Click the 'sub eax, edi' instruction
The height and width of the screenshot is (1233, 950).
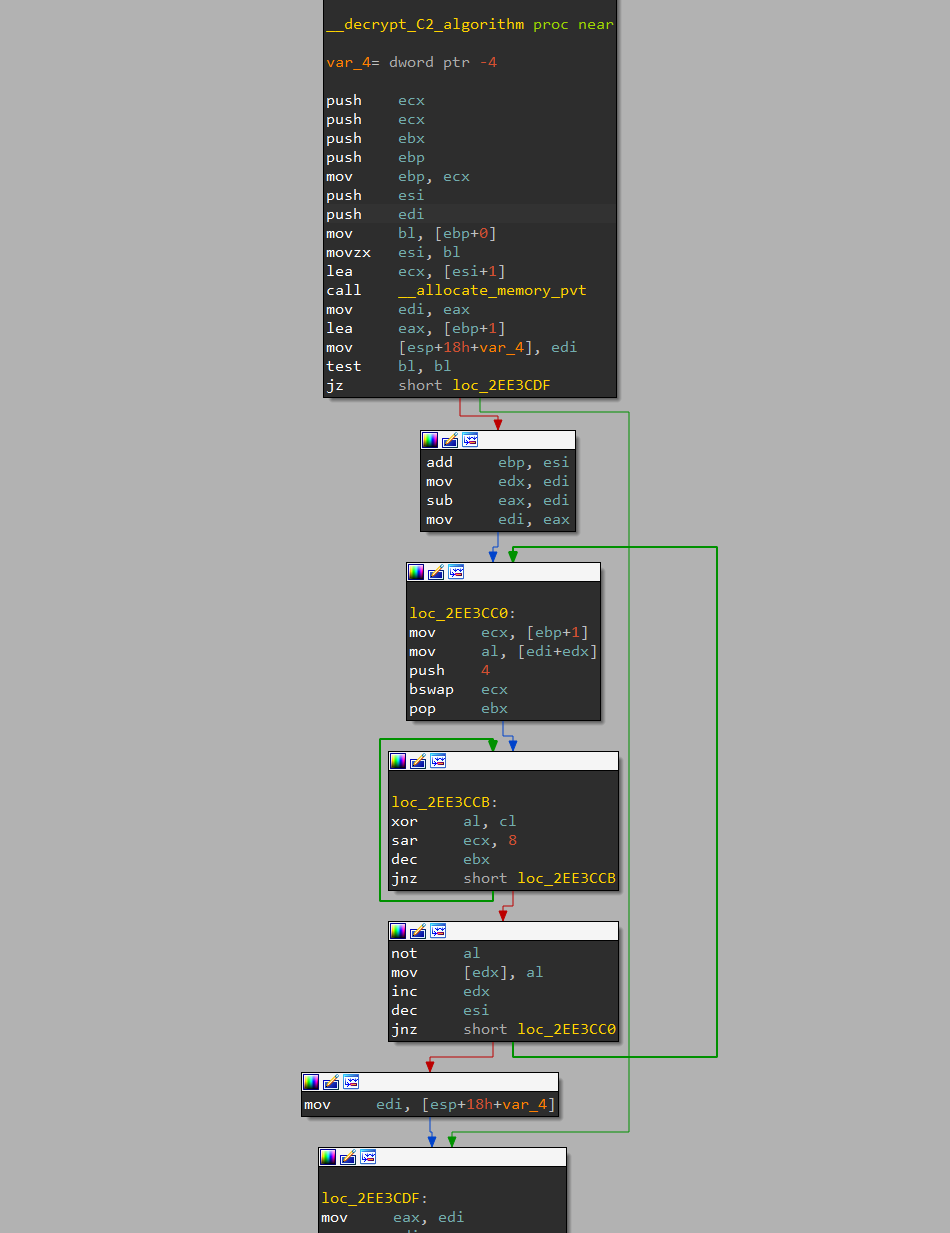(x=497, y=500)
